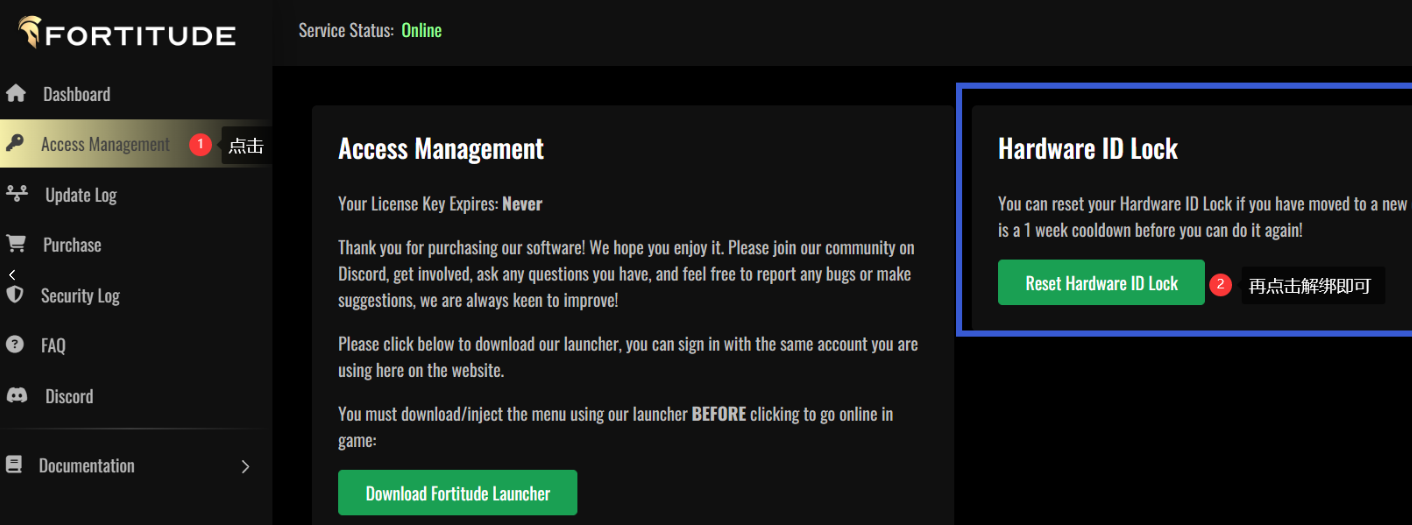
Task: Click the Documentation book icon
Action: coord(13,465)
